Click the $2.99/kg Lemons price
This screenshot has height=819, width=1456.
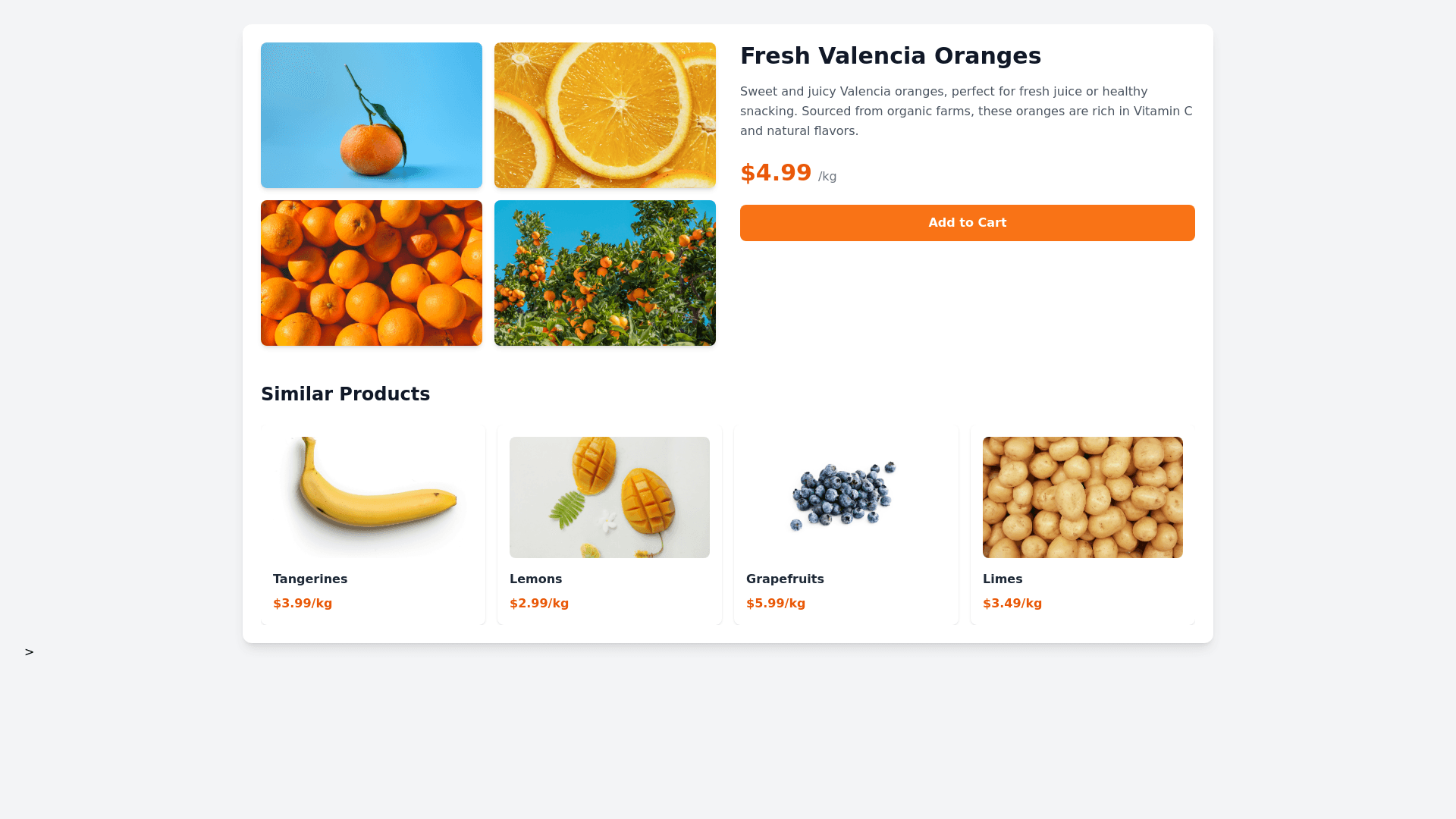tap(539, 604)
